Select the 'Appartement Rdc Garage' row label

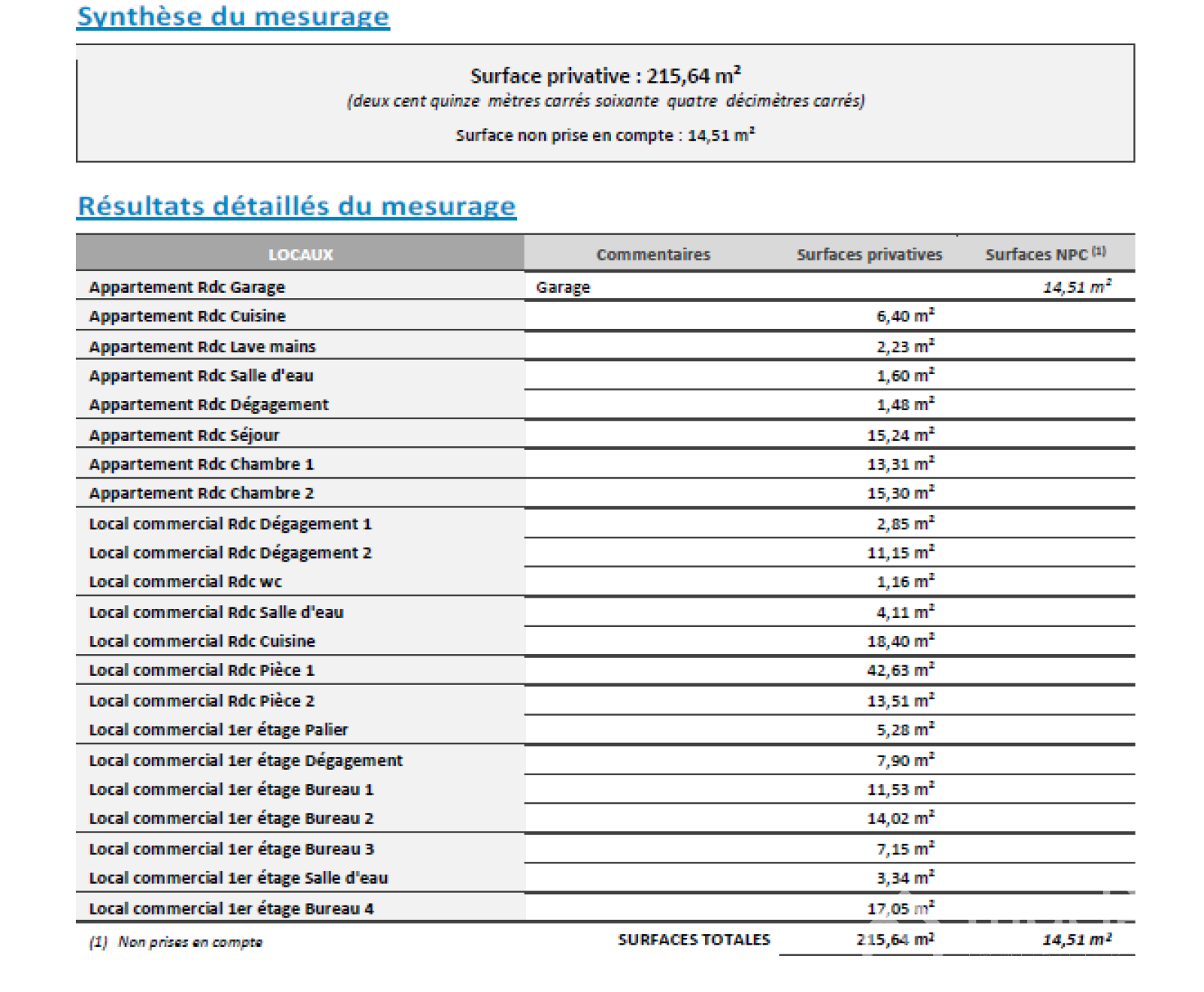(187, 287)
